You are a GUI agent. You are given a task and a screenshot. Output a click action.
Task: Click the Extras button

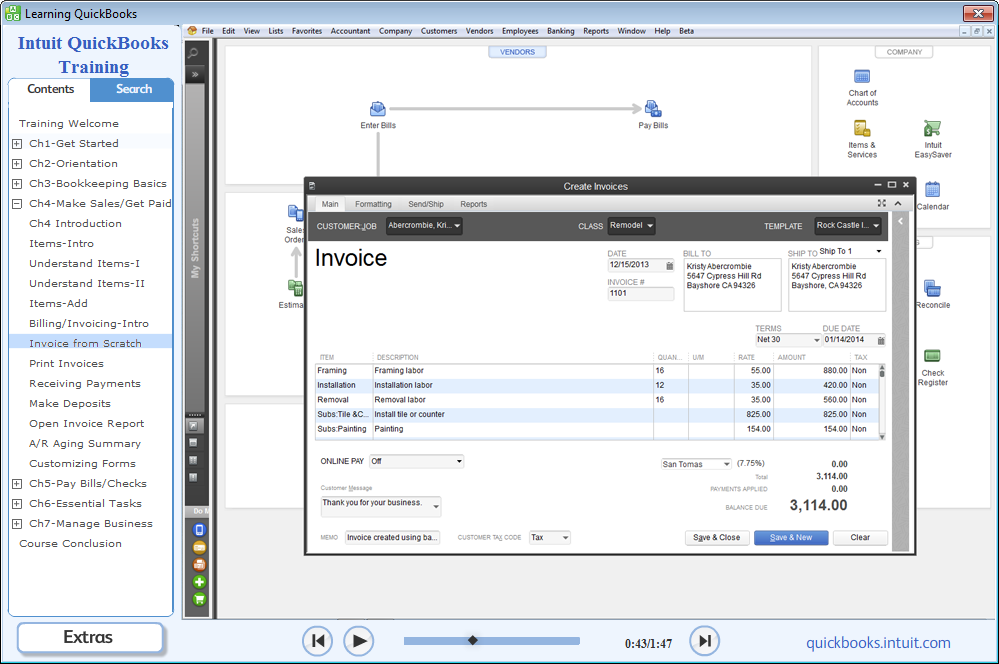tap(89, 638)
